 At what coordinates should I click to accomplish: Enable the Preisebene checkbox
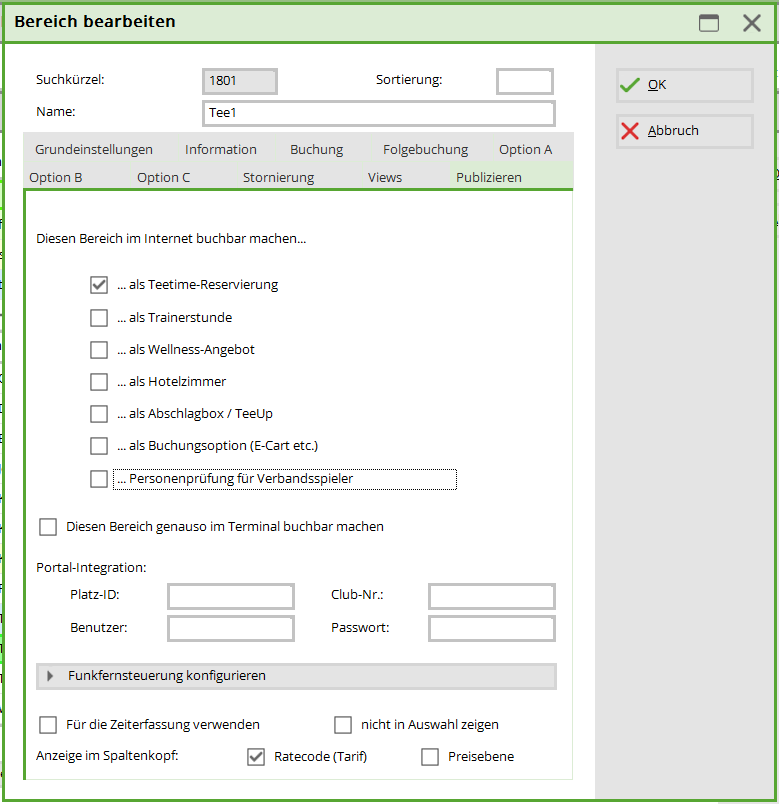point(430,757)
